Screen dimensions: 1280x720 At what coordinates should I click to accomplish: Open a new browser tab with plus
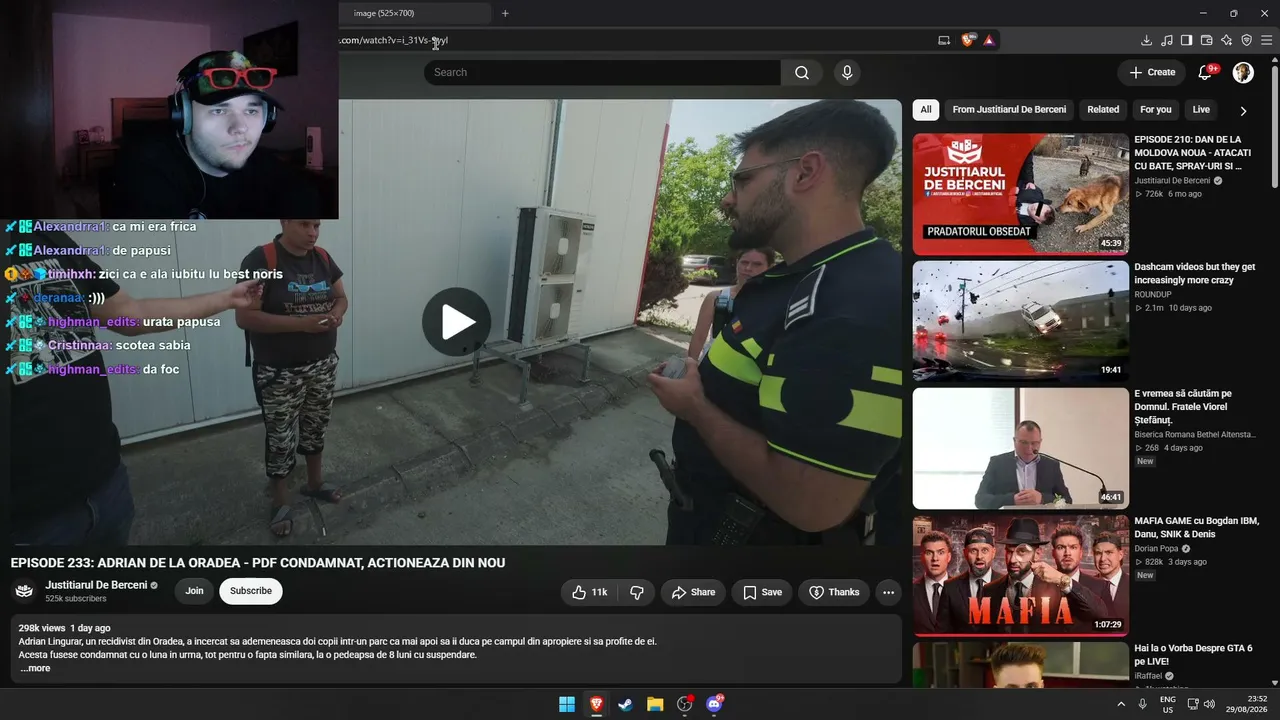click(x=505, y=13)
